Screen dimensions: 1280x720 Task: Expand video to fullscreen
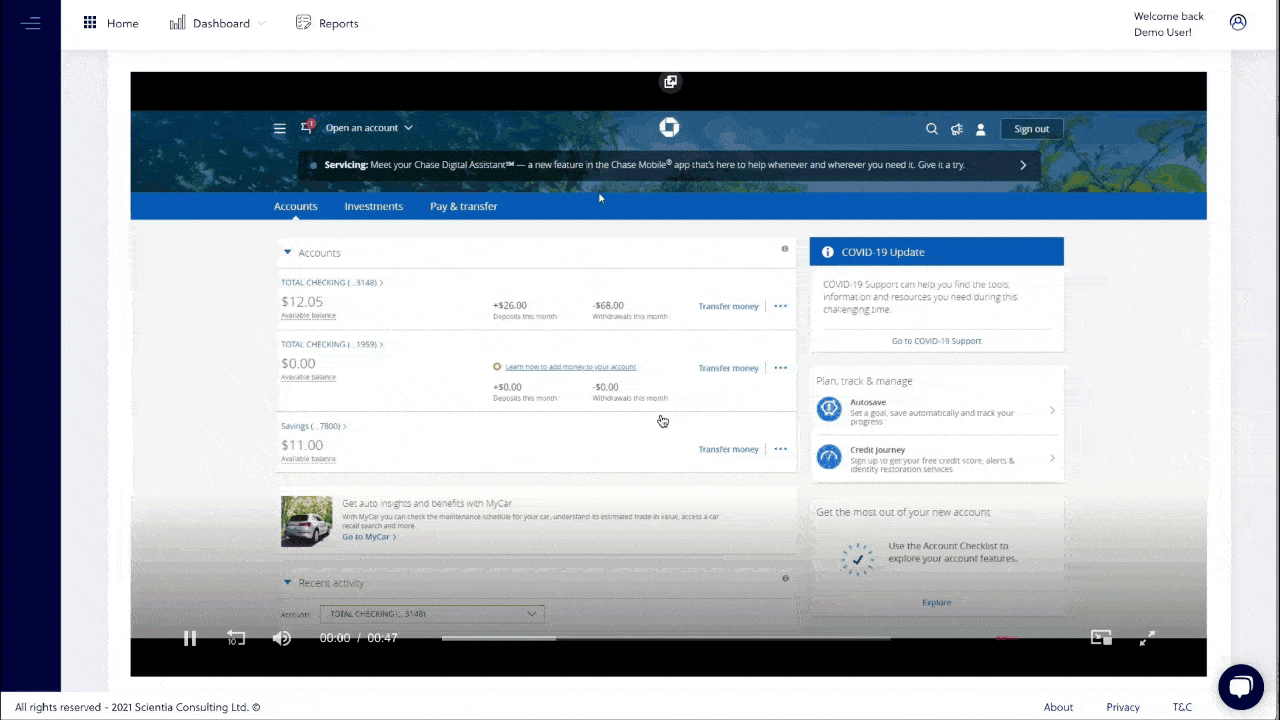(1147, 638)
